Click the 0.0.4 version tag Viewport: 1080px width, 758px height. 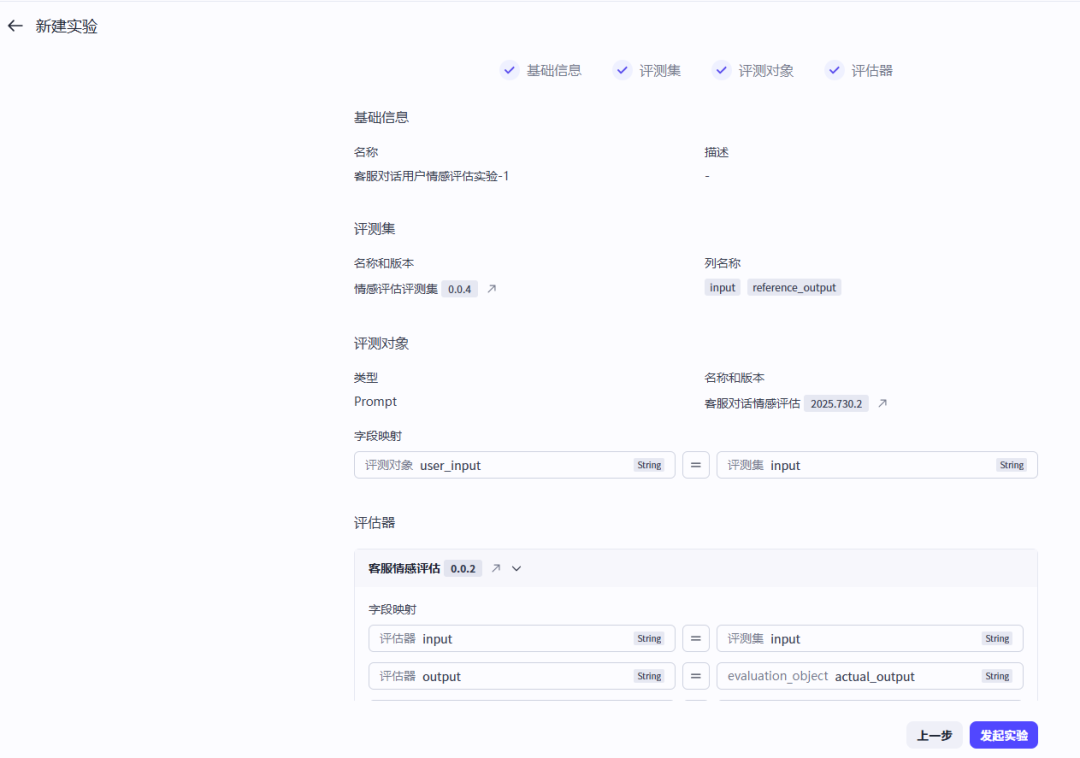[459, 289]
